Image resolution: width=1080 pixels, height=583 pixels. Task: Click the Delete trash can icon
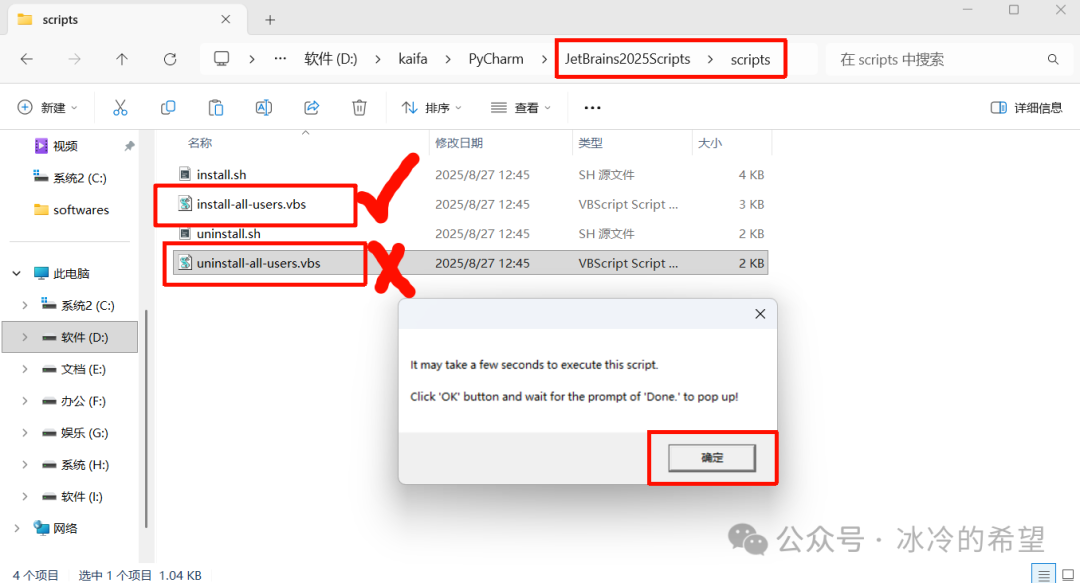(x=360, y=108)
